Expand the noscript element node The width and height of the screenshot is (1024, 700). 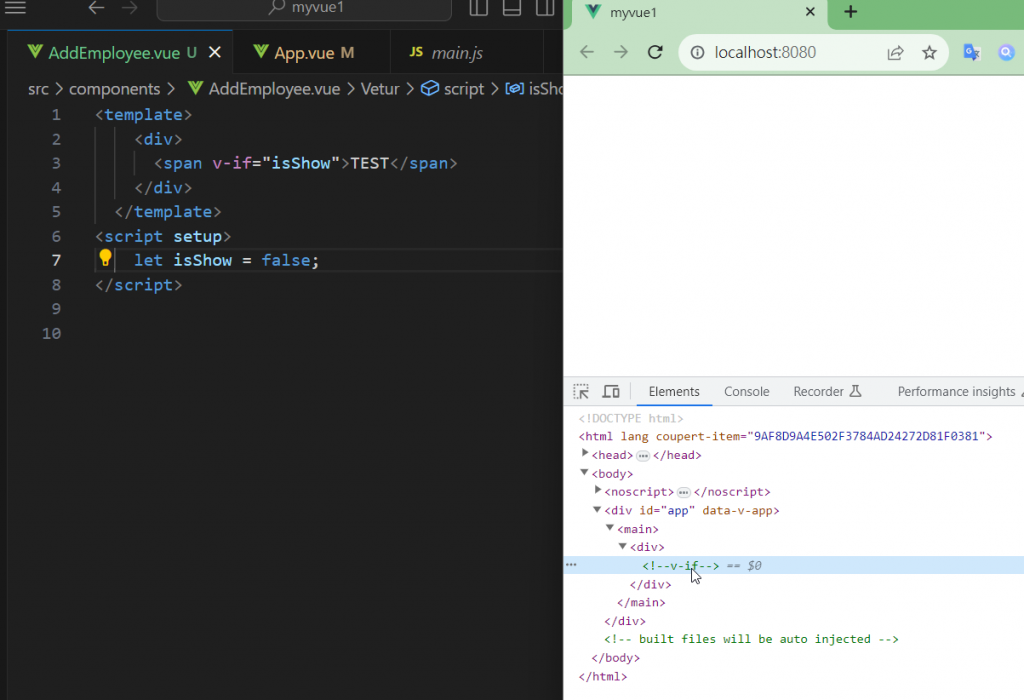click(598, 490)
